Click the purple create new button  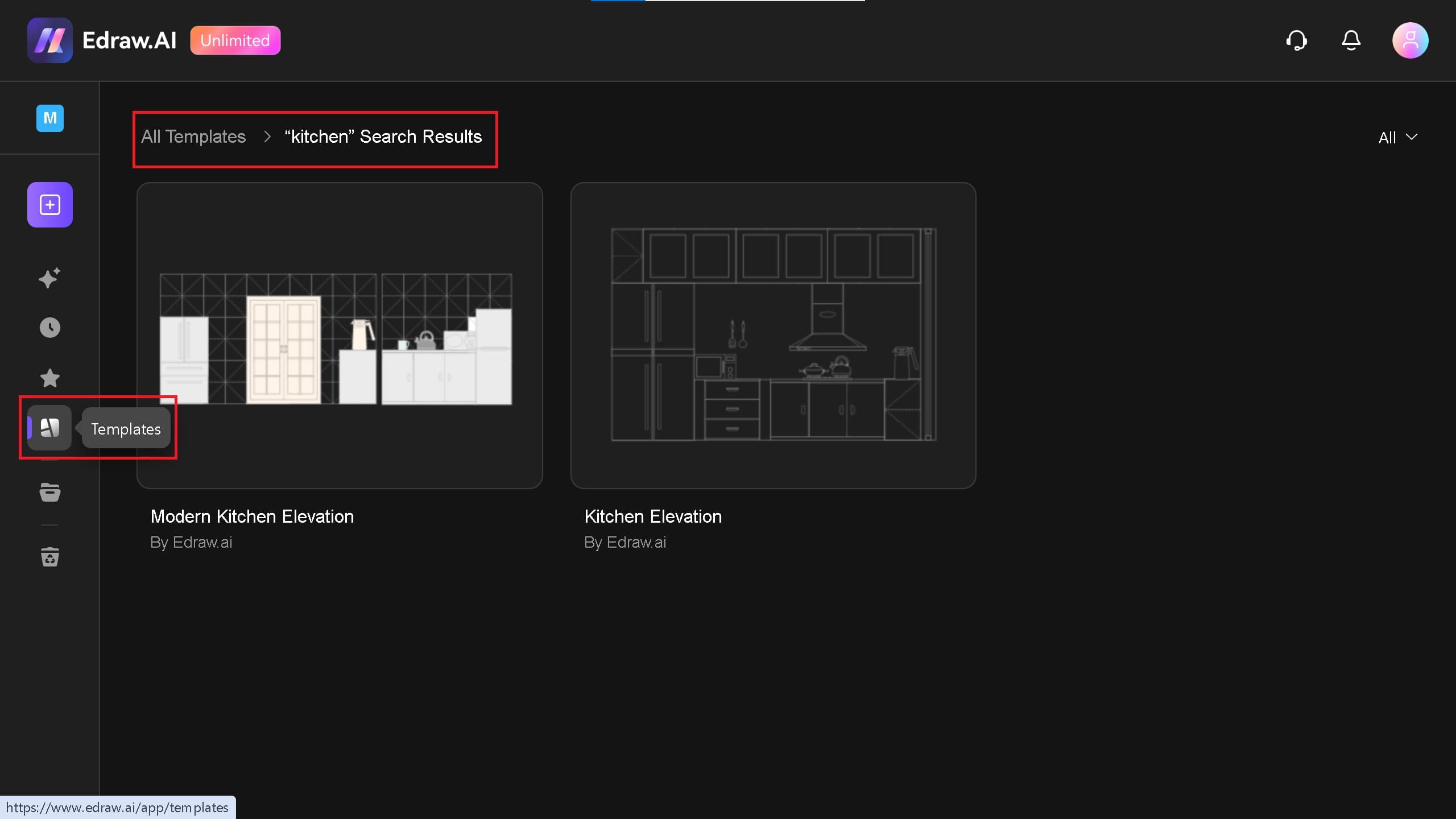pos(50,205)
